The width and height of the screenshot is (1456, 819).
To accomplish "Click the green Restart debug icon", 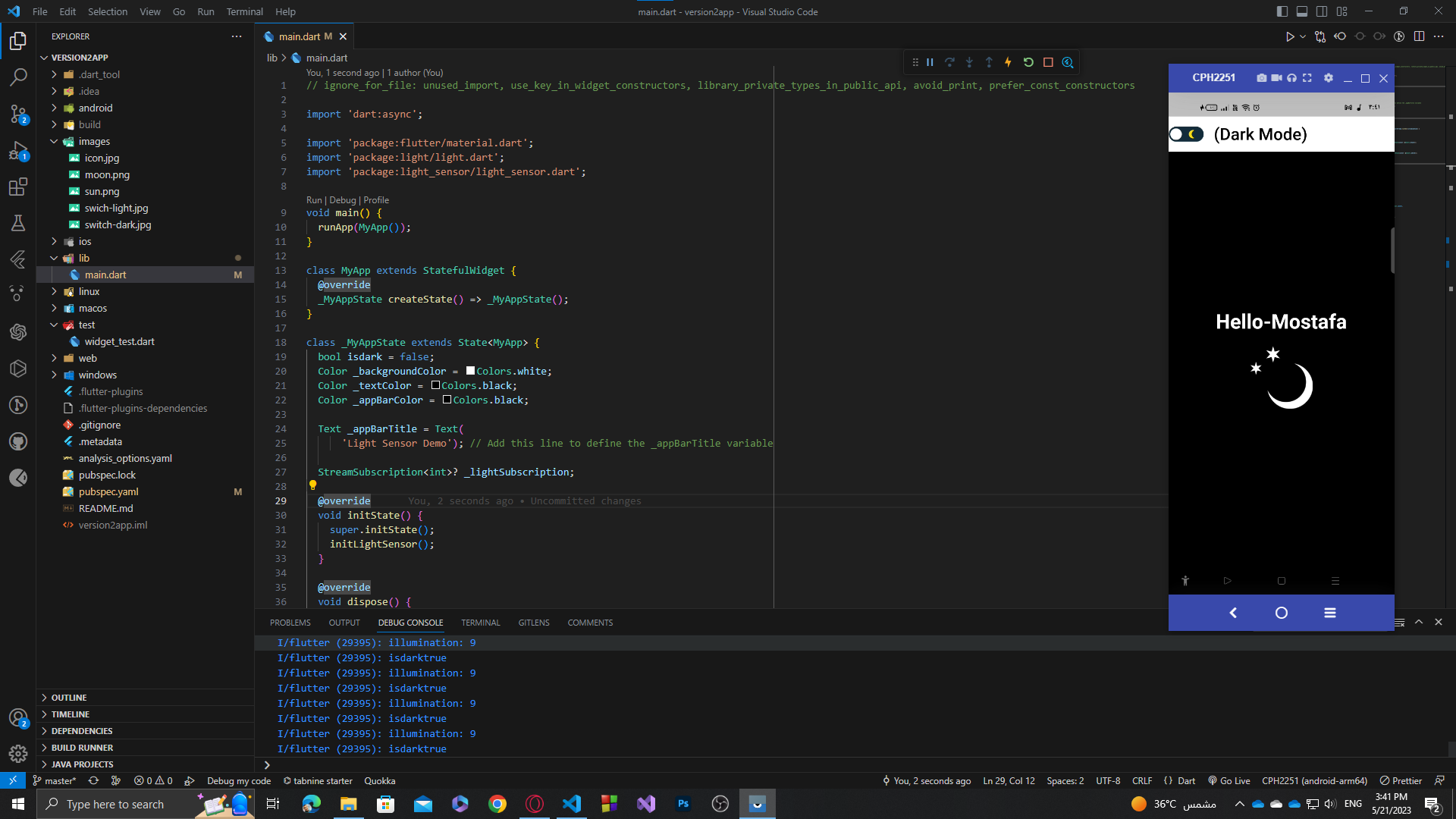I will [1028, 62].
